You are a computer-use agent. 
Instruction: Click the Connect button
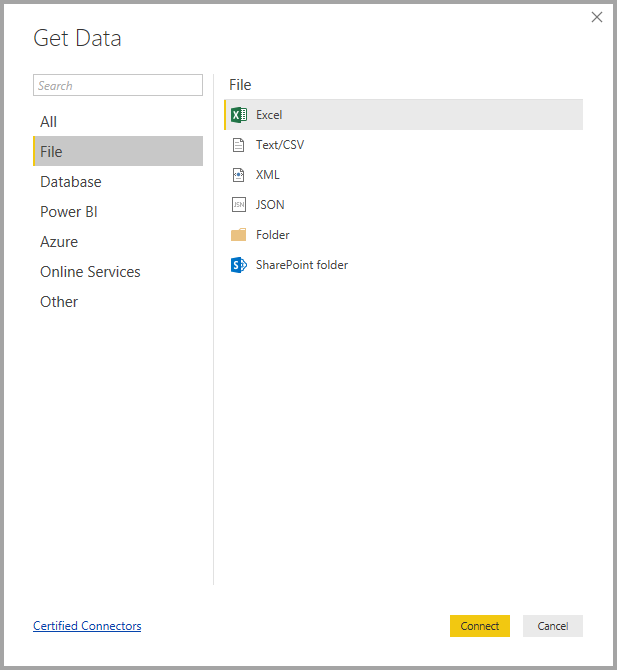tap(480, 626)
